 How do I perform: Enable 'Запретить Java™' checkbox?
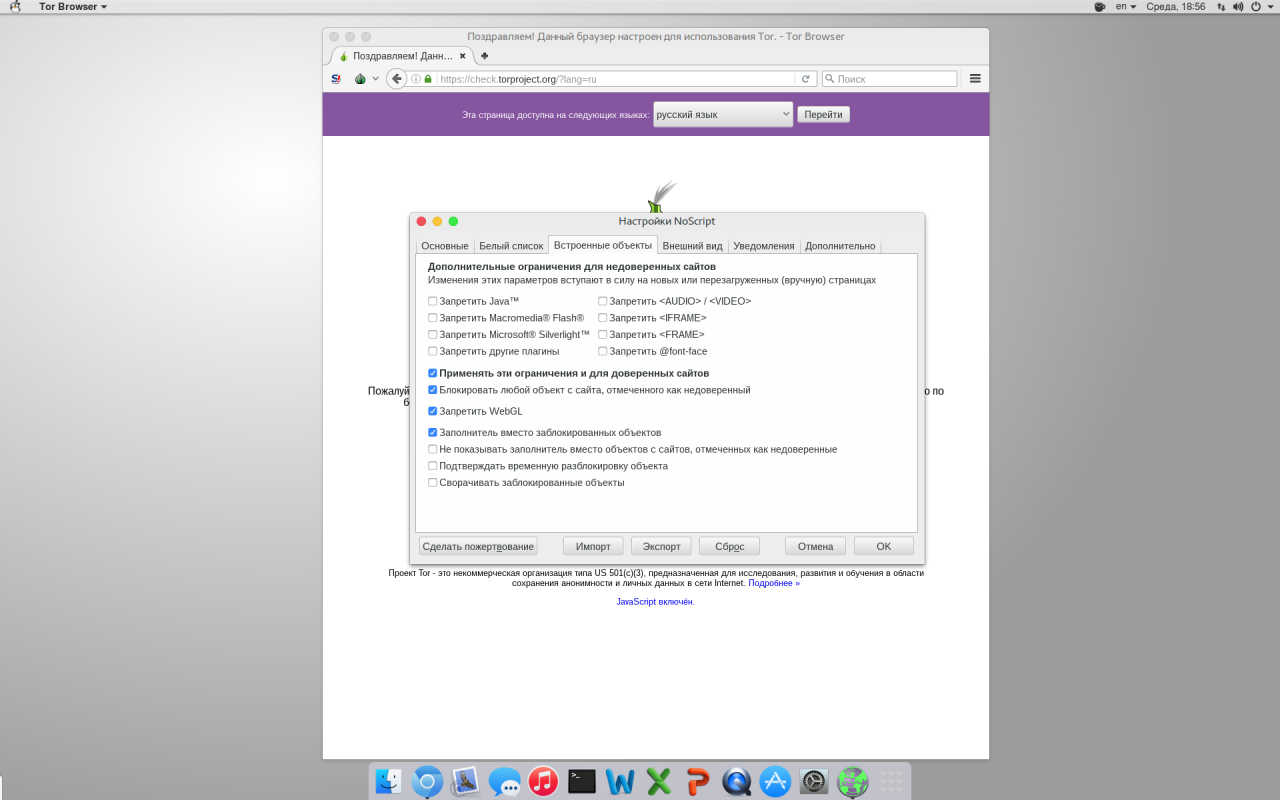[433, 301]
